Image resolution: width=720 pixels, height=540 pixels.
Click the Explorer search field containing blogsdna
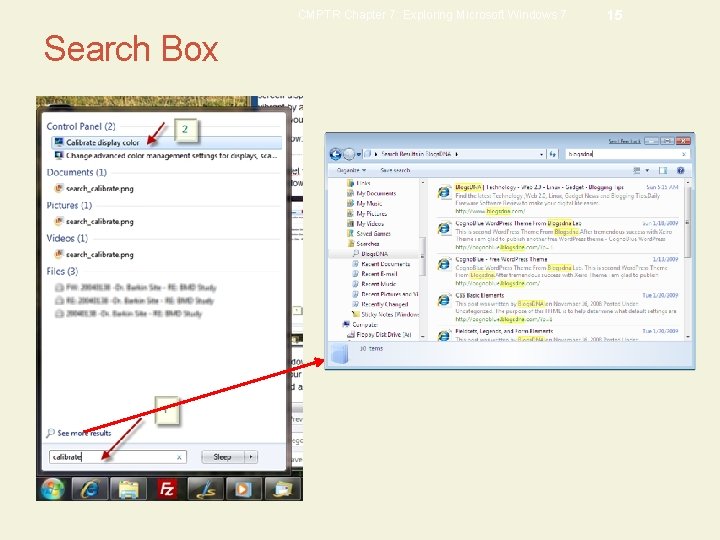pos(627,154)
